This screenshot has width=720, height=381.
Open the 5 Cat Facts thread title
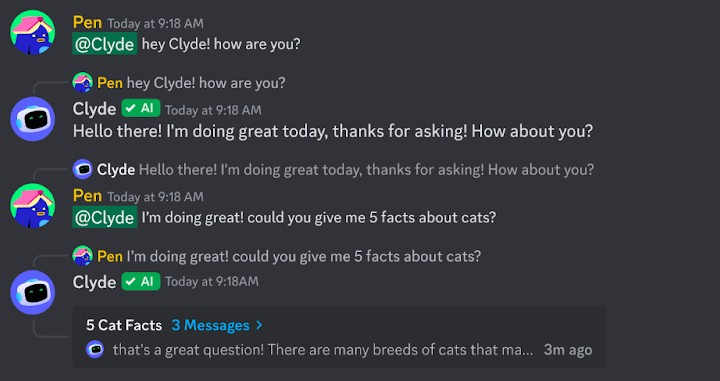pyautogui.click(x=124, y=325)
